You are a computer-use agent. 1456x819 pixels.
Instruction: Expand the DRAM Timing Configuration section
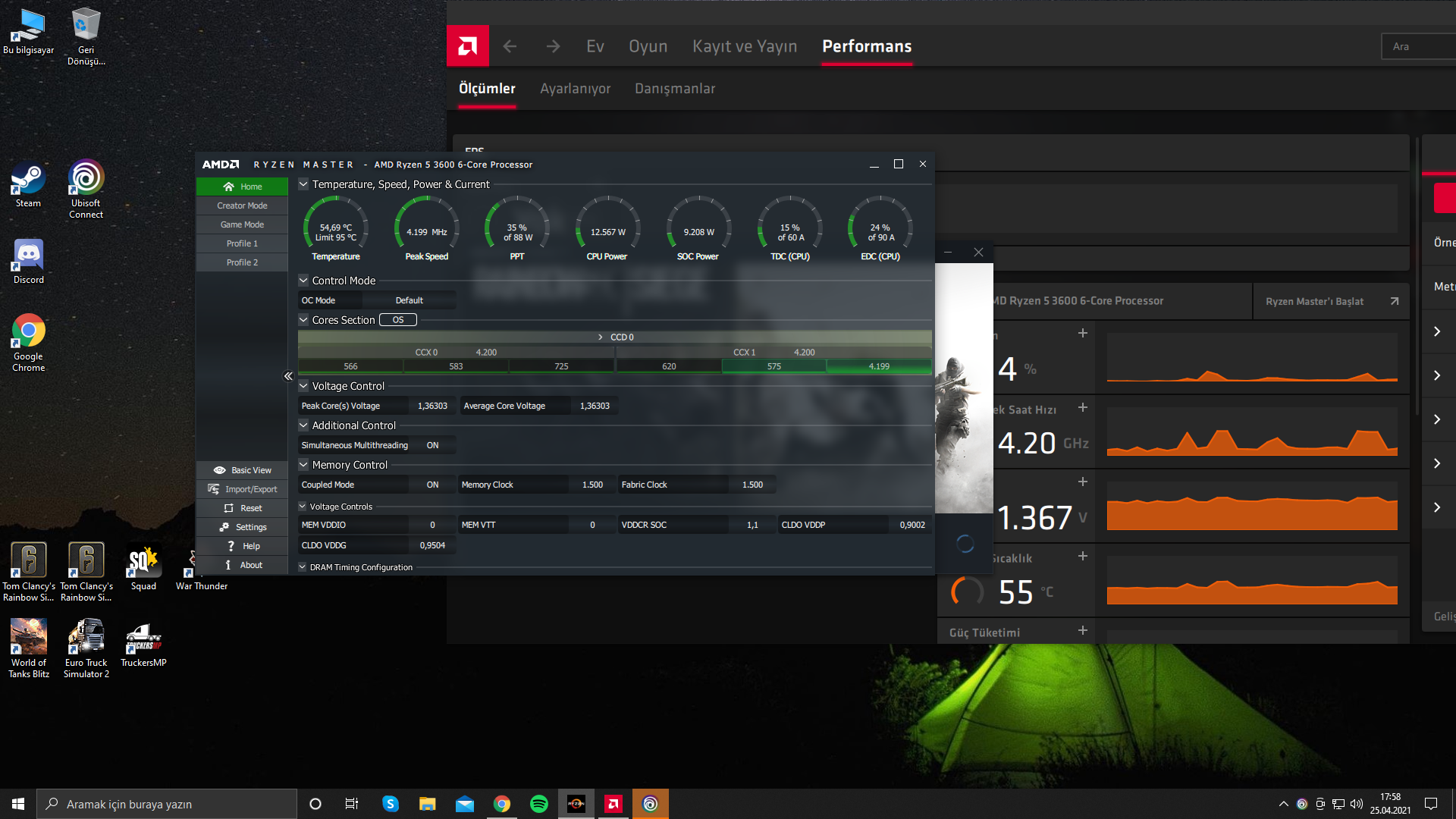[x=303, y=567]
